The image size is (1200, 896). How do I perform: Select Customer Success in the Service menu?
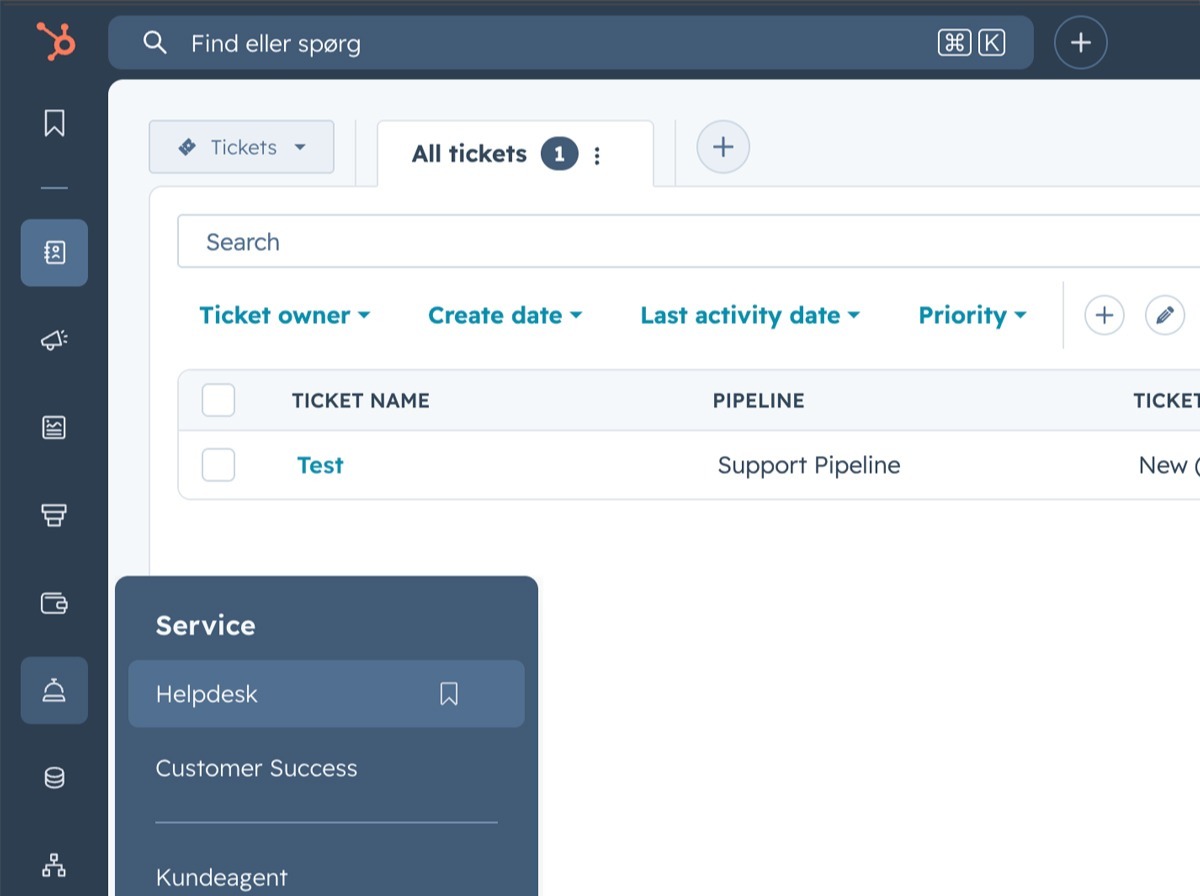coord(256,768)
